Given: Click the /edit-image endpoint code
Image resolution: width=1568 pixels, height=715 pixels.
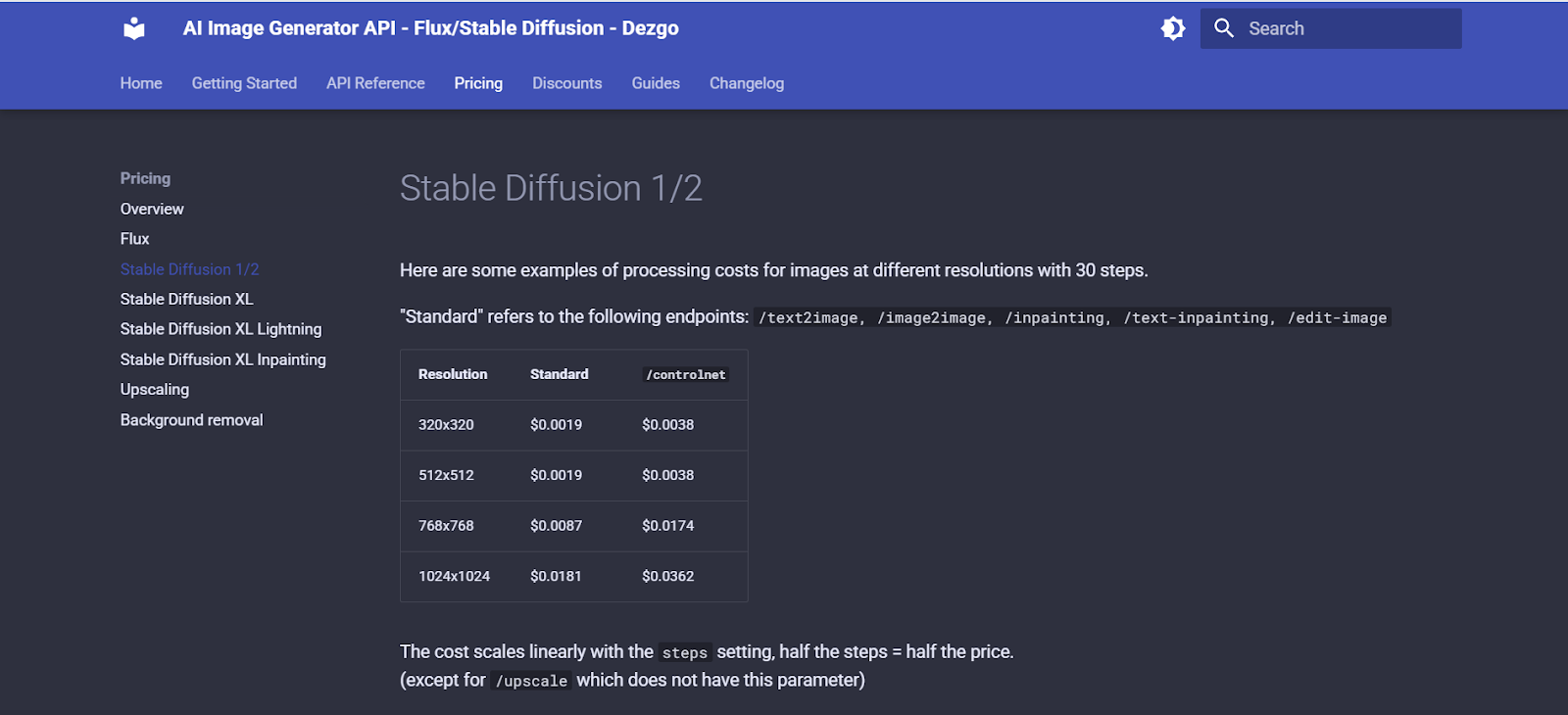Looking at the screenshot, I should [1337, 317].
